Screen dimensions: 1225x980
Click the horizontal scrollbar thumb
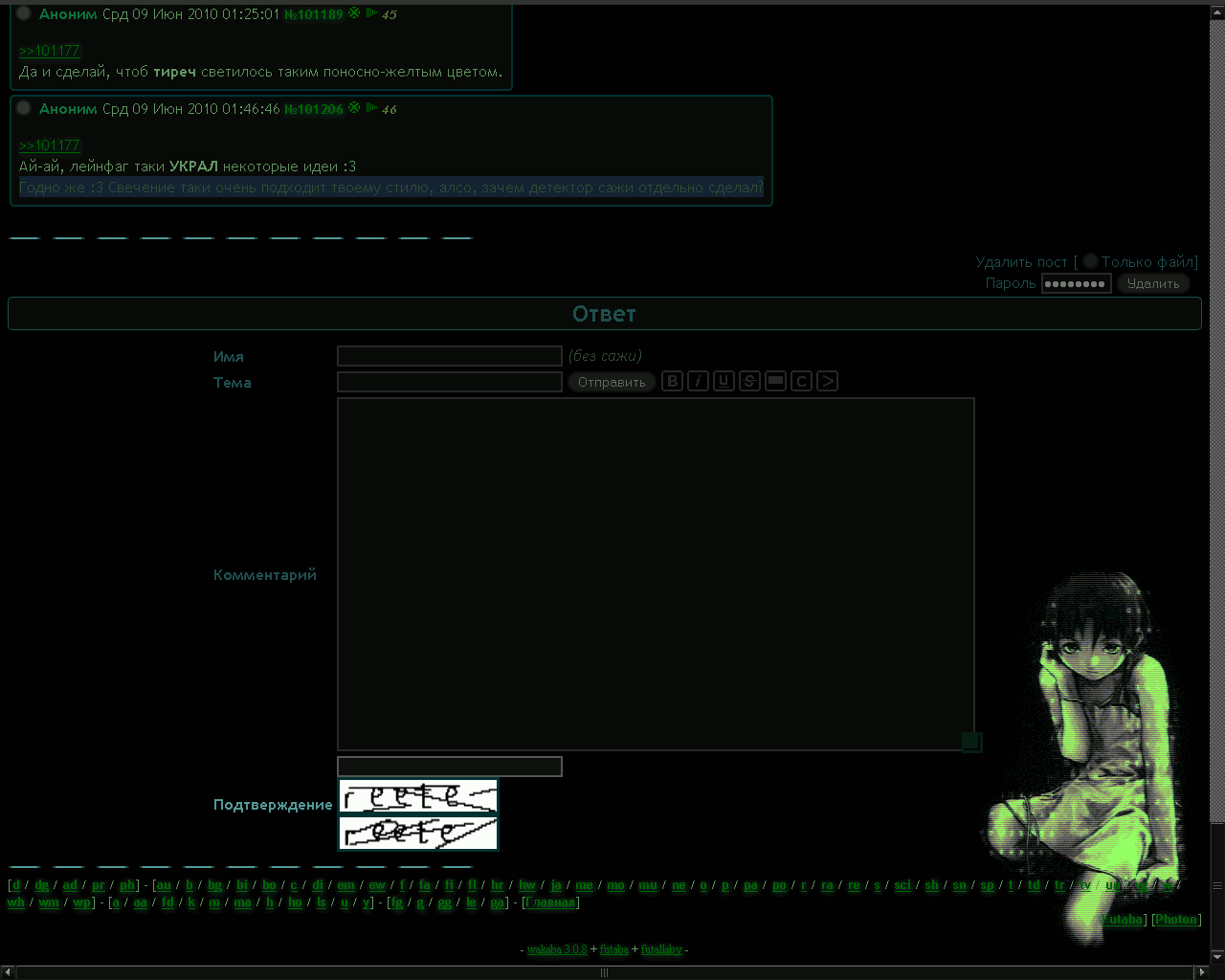pos(604,972)
